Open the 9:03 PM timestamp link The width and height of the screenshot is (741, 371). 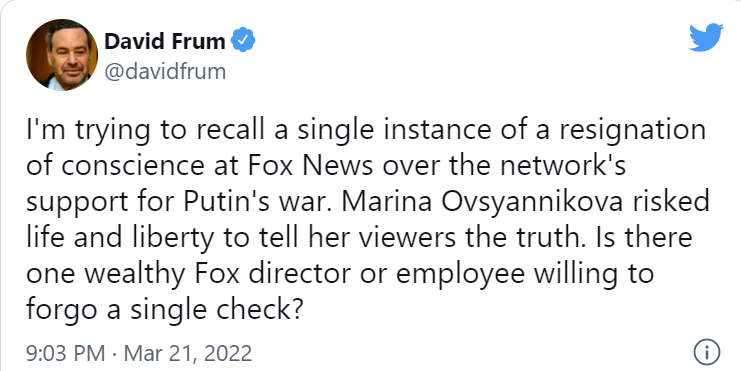[x=65, y=354]
